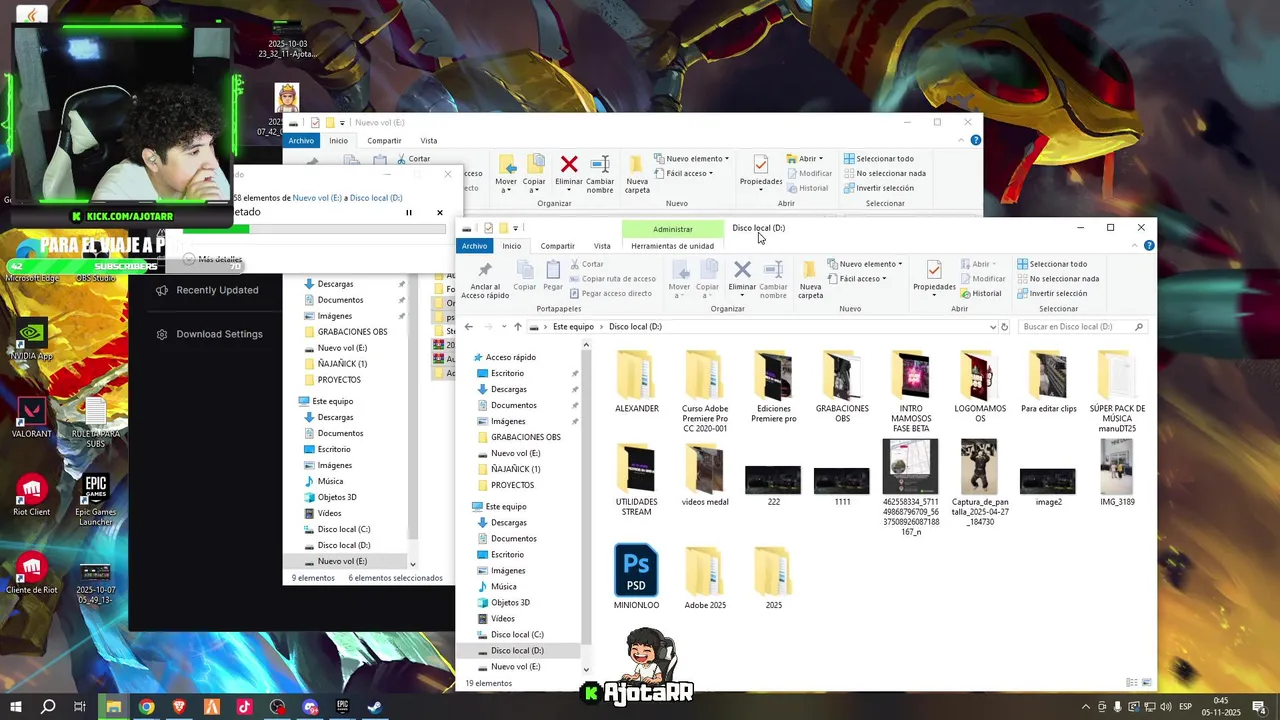Switch to Vista tab in Disco local (D:) window

coord(602,246)
